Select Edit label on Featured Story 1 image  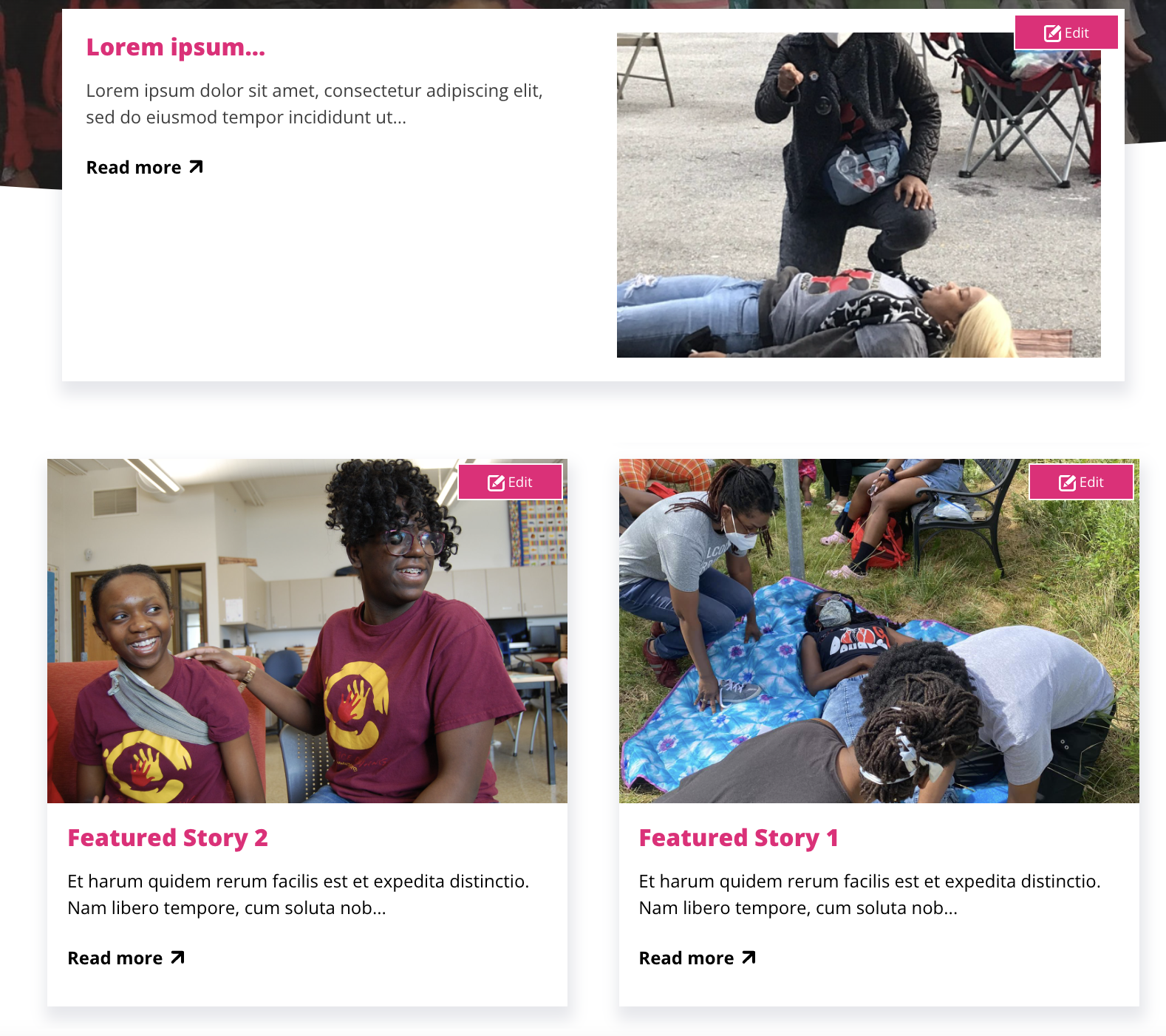[1091, 483]
